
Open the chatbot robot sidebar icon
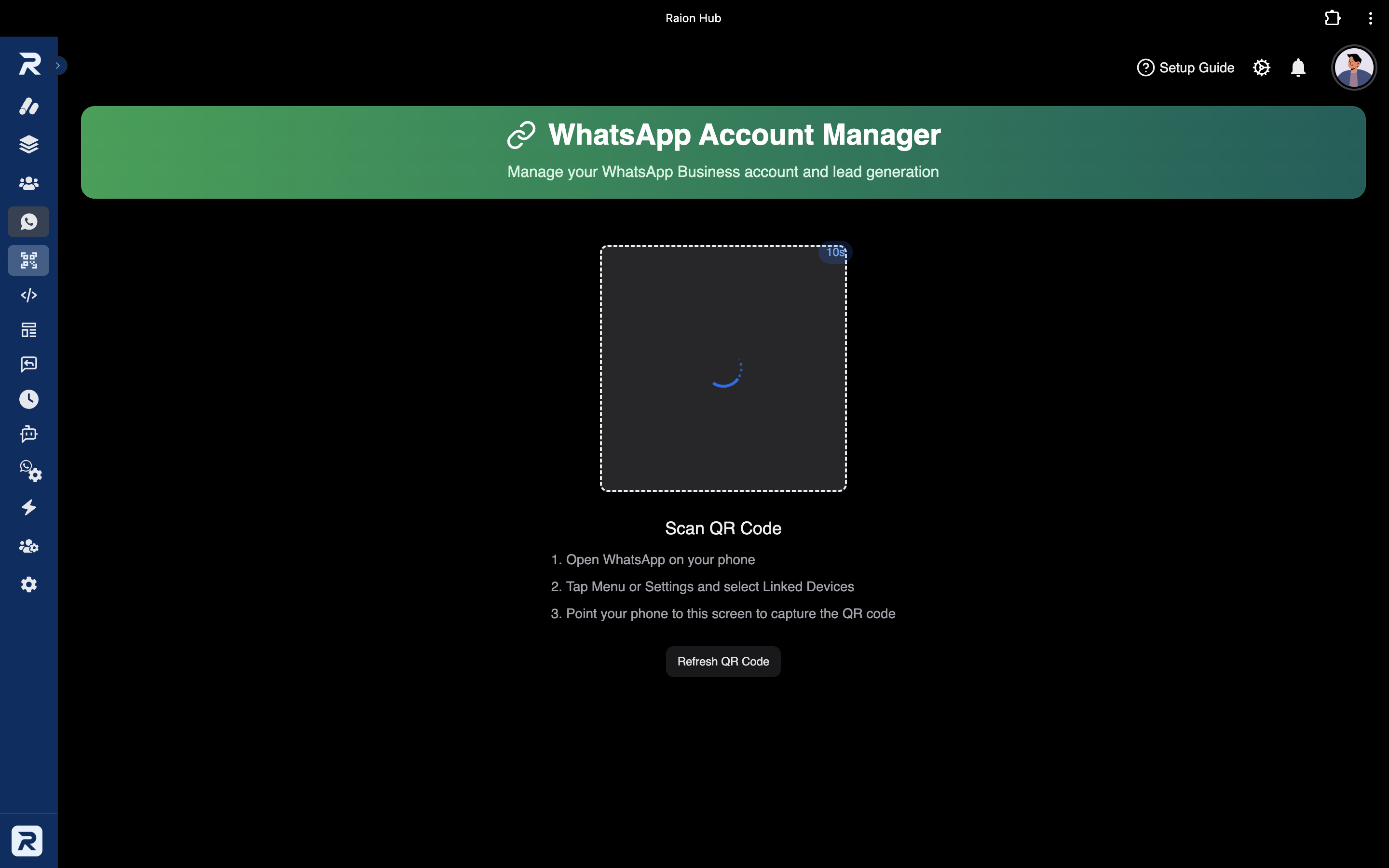tap(29, 434)
